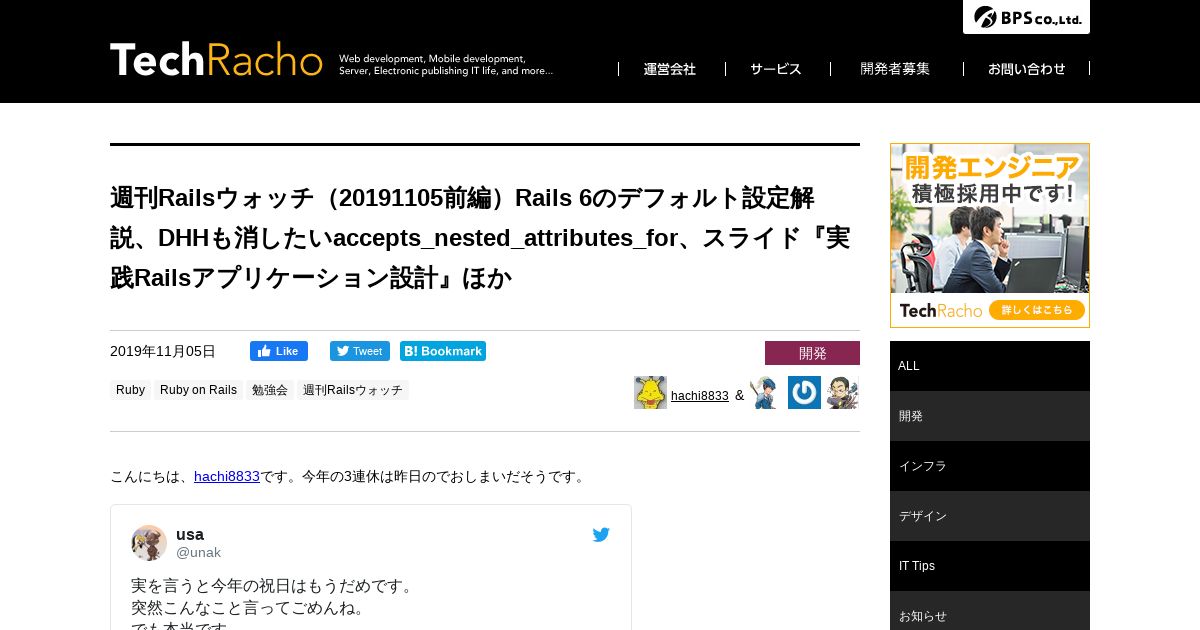Select the デザイン sidebar category
The image size is (1200, 630).
(990, 516)
